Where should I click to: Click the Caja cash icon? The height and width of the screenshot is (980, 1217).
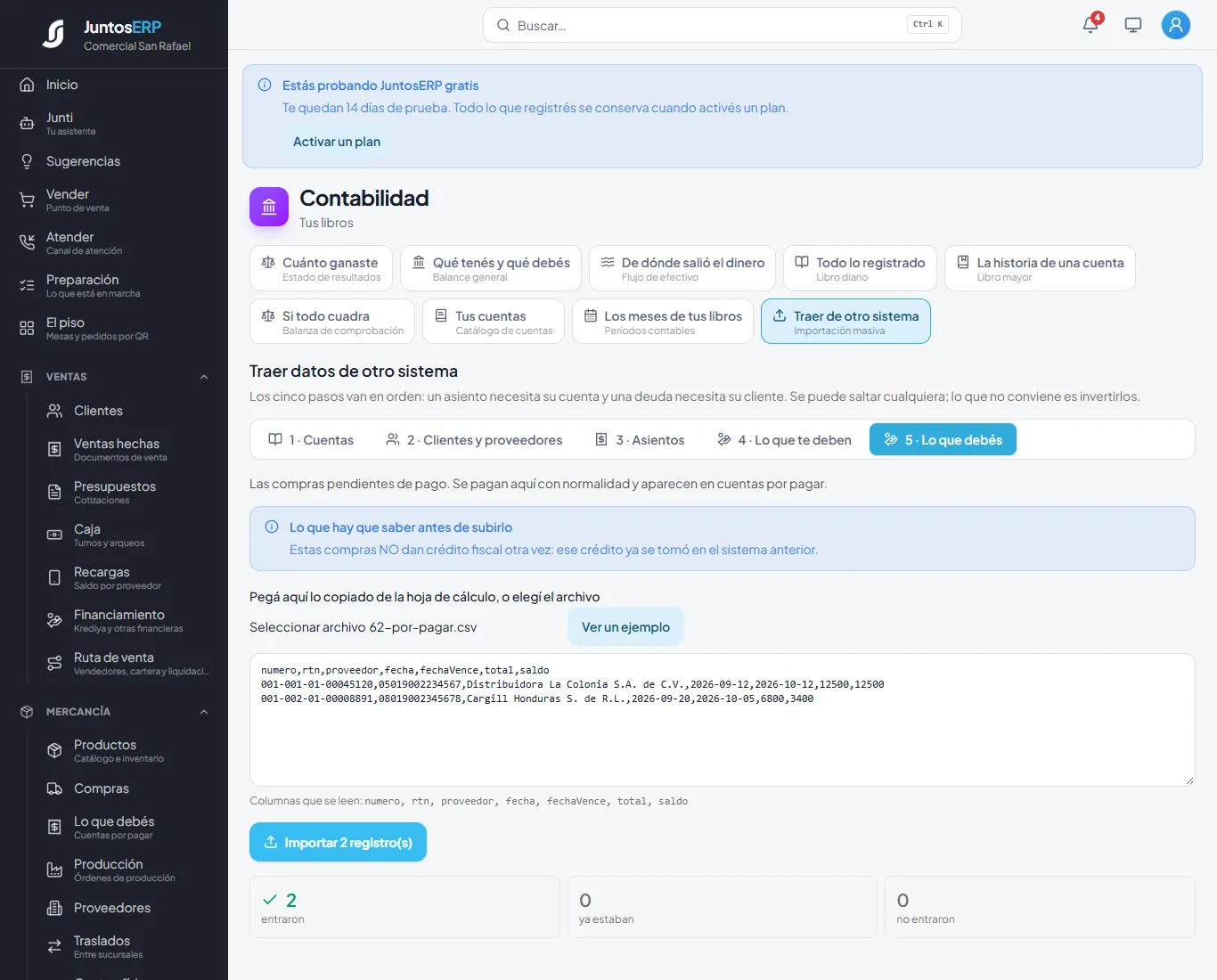[x=54, y=535]
